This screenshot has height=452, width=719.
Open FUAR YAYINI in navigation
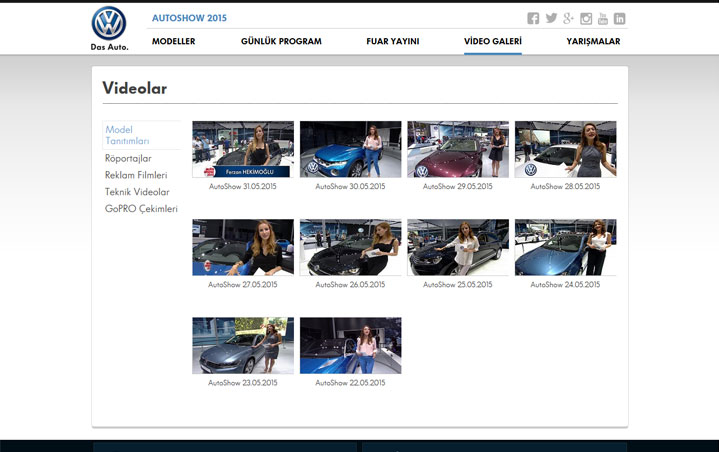point(393,41)
